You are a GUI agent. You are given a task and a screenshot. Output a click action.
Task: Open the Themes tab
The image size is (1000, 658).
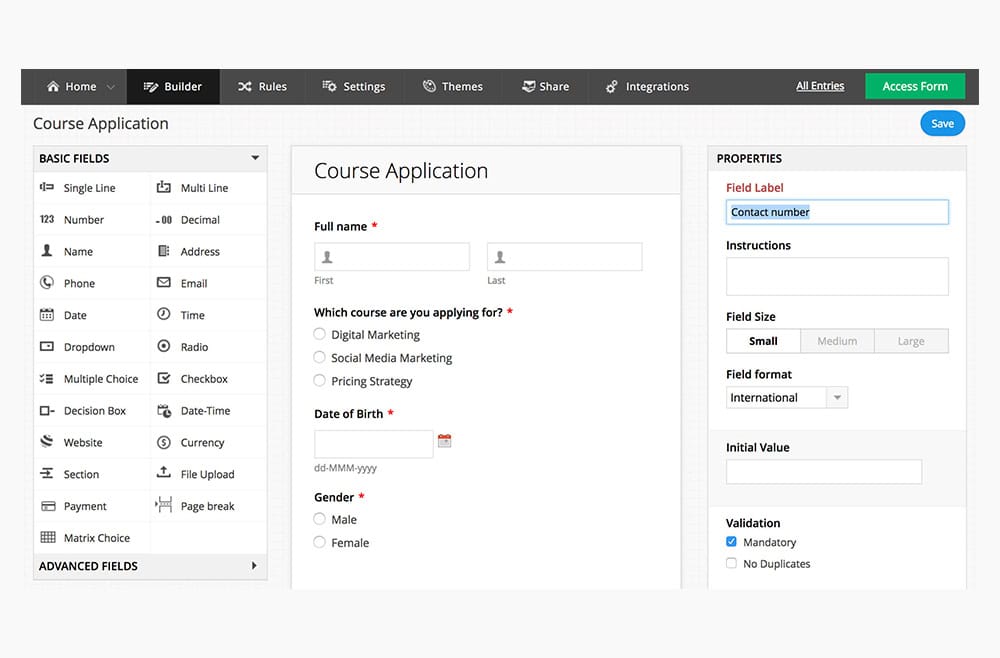click(453, 87)
